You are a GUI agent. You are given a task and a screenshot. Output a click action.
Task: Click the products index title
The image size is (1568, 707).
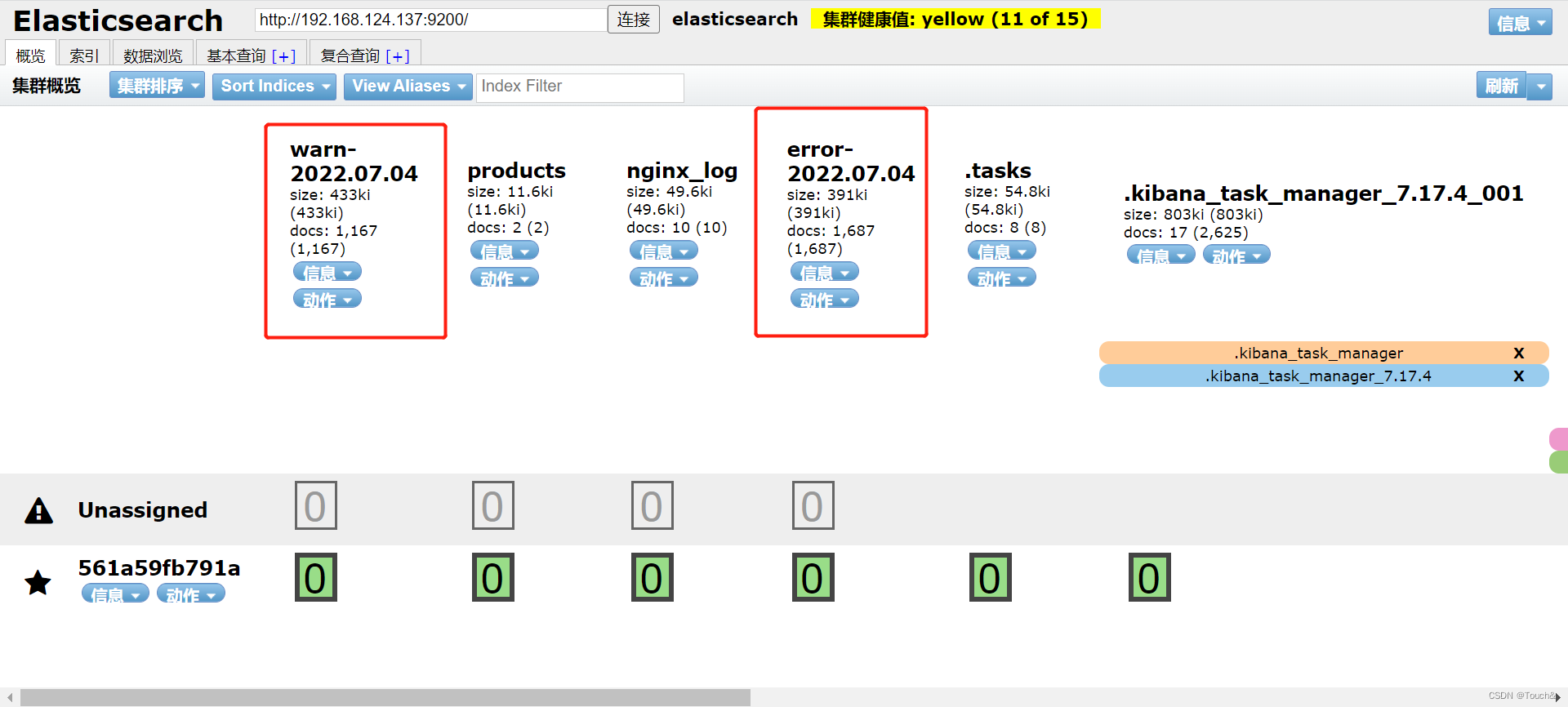click(x=516, y=170)
